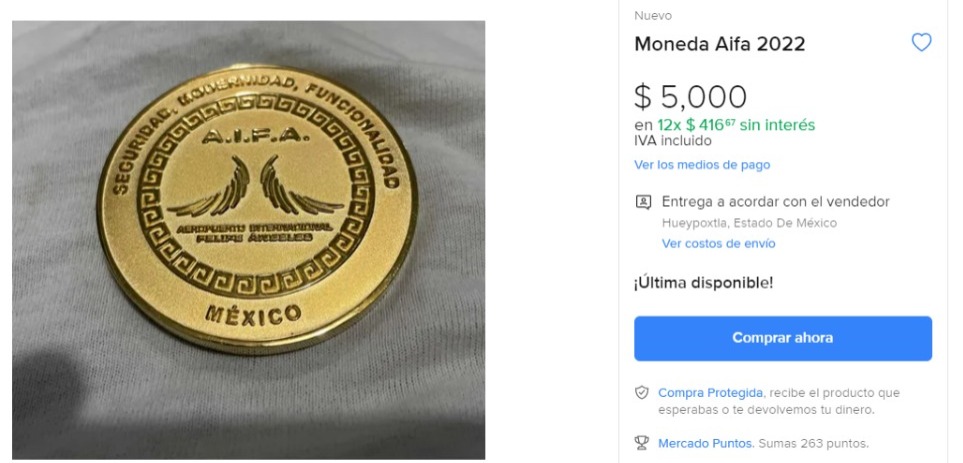Click the ¡Última disponible! stock notice
This screenshot has height=463, width=963.
click(704, 284)
